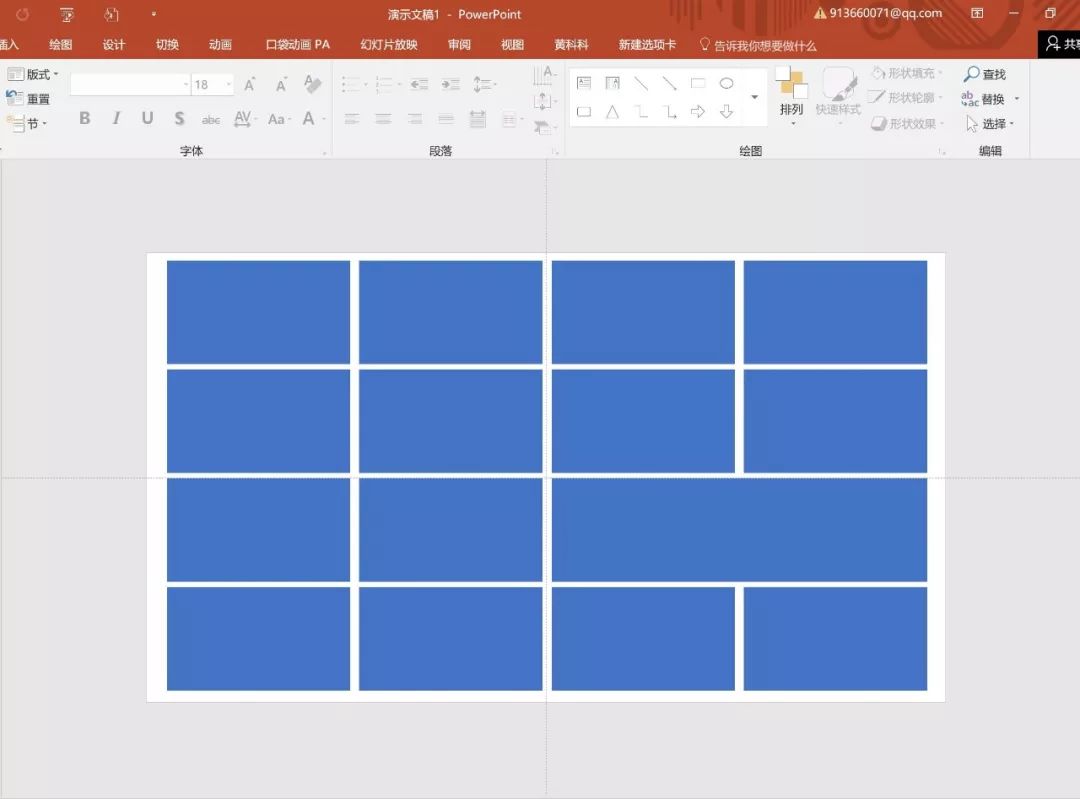Switch to the 设计 (Design) tab

(x=114, y=44)
